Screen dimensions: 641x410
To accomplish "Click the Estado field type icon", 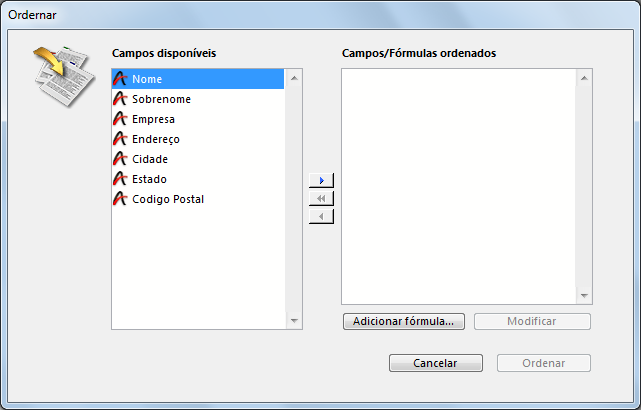I will tap(120, 179).
